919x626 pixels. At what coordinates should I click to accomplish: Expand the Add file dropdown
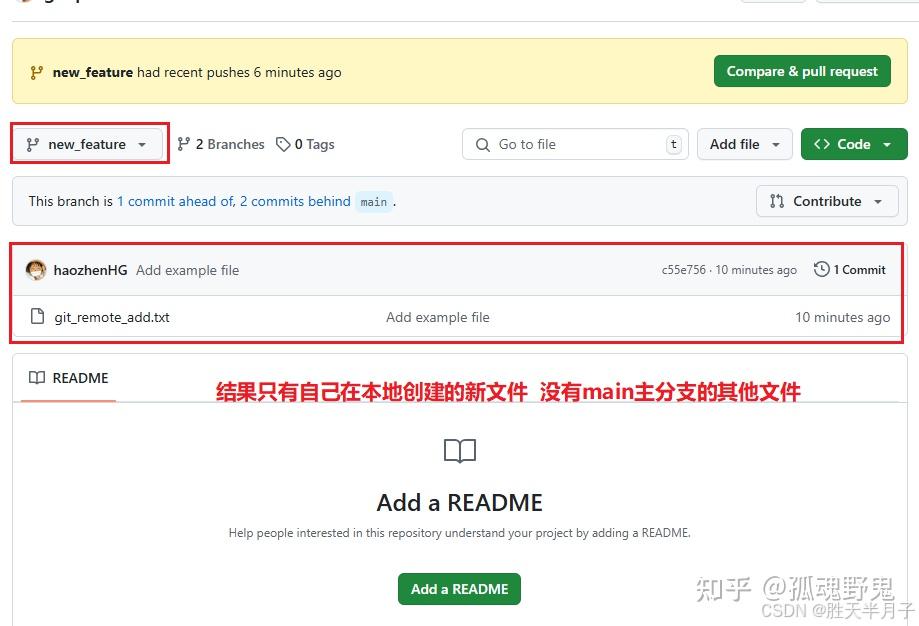744,144
